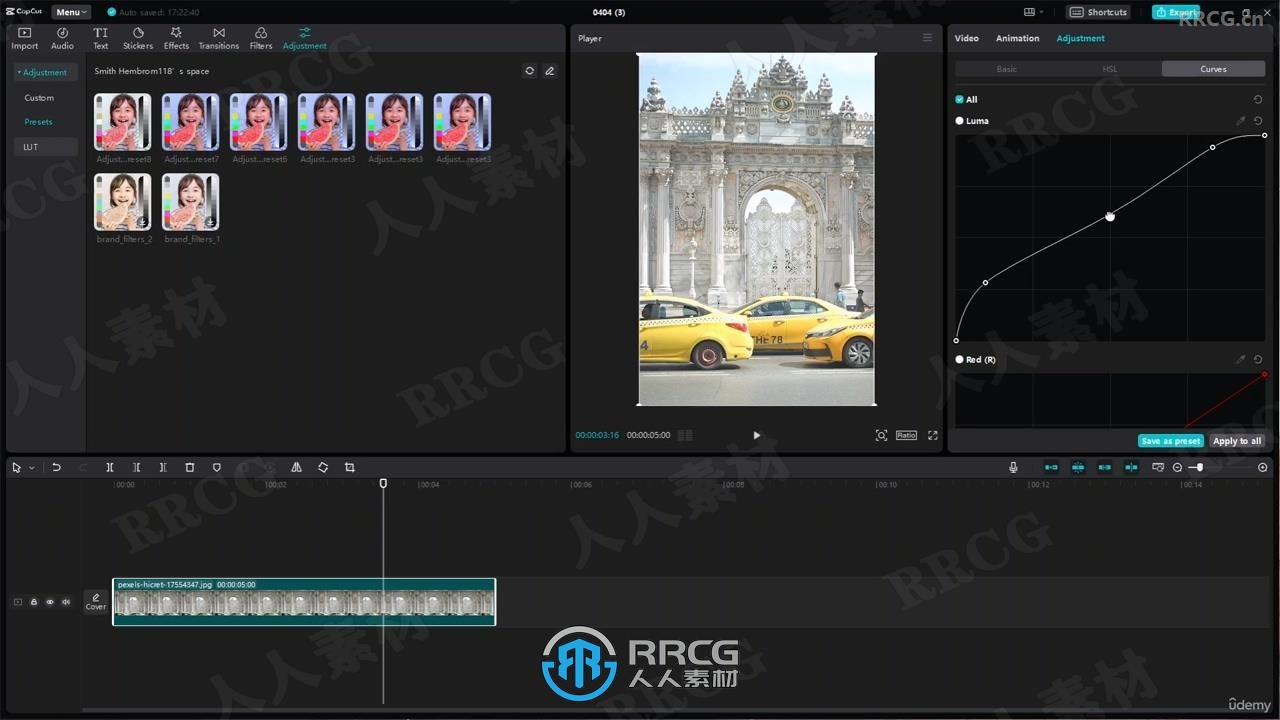The image size is (1280, 720).
Task: Click the marker shield icon in timeline toolbar
Action: 217,467
